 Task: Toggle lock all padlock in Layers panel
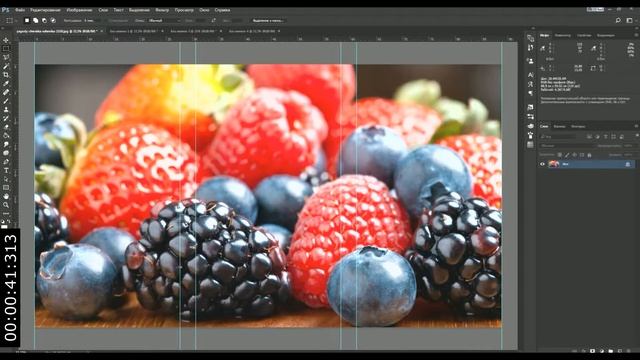589,155
